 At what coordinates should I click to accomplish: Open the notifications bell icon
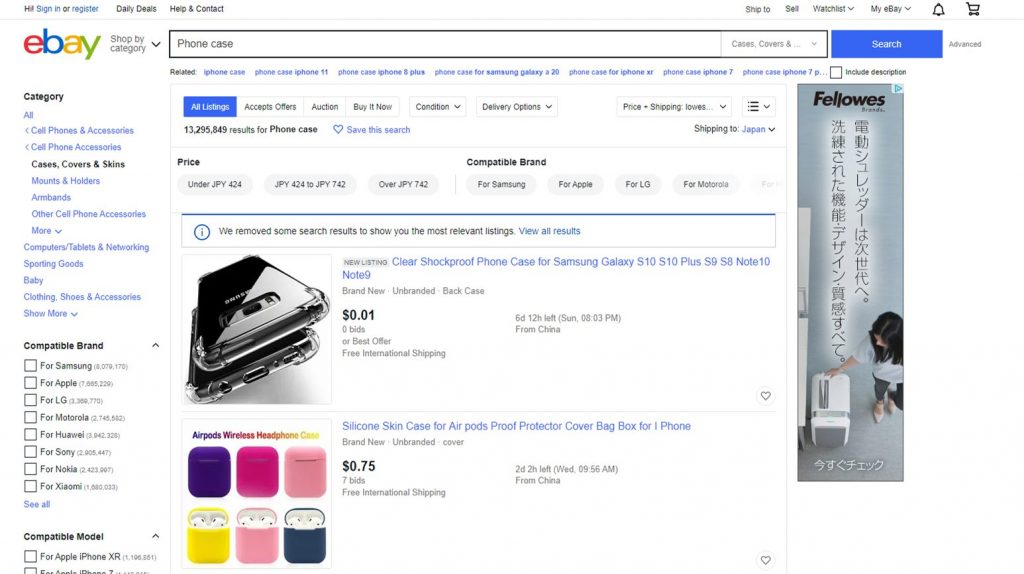[938, 9]
